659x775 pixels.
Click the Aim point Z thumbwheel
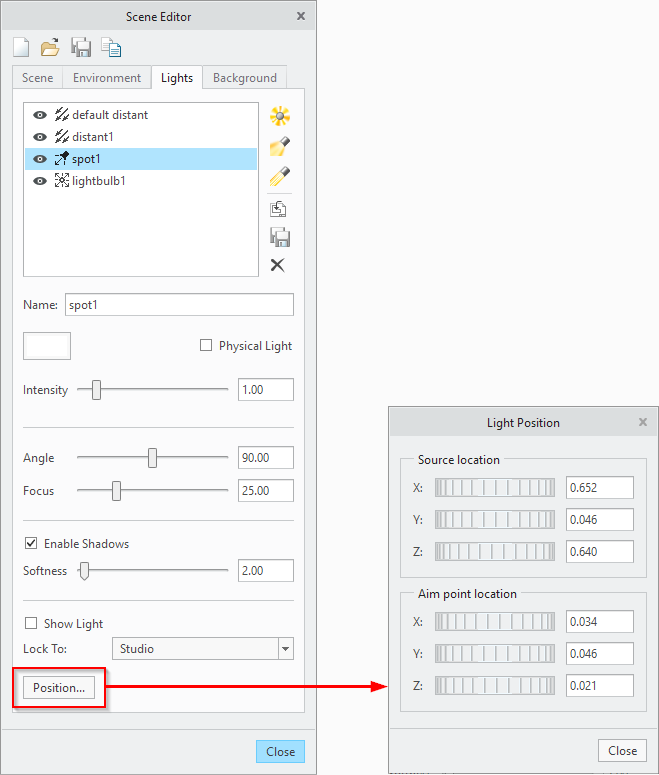tap(495, 686)
